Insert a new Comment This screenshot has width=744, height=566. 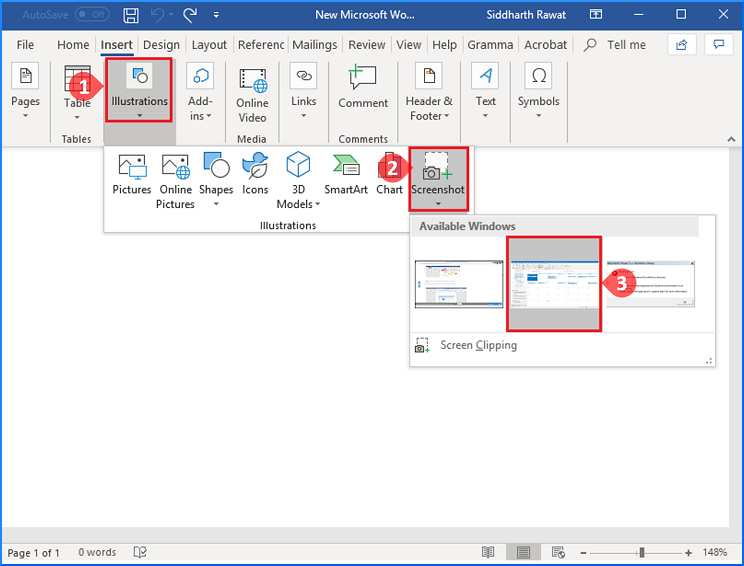(363, 88)
